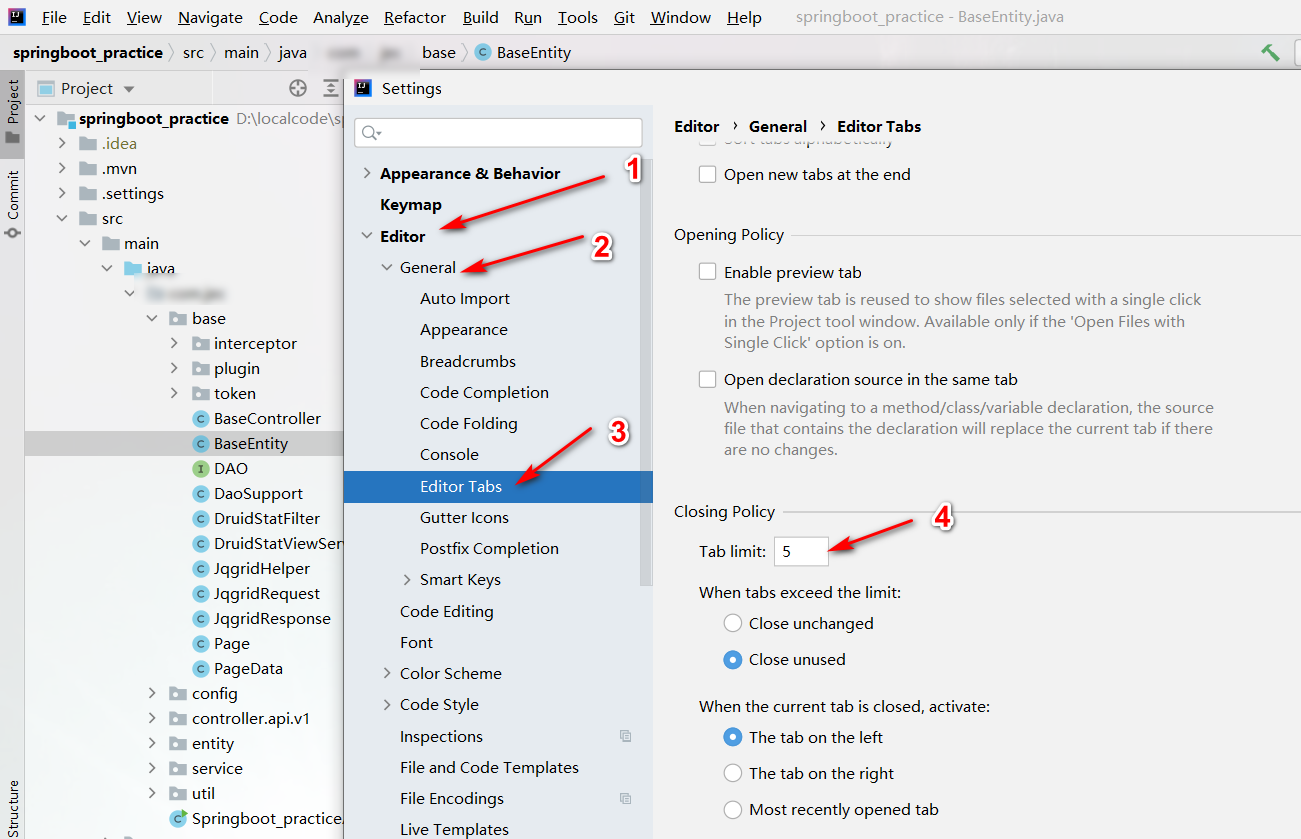Select Most recently opened tab option
Viewport: 1301px width, 839px height.
(733, 810)
